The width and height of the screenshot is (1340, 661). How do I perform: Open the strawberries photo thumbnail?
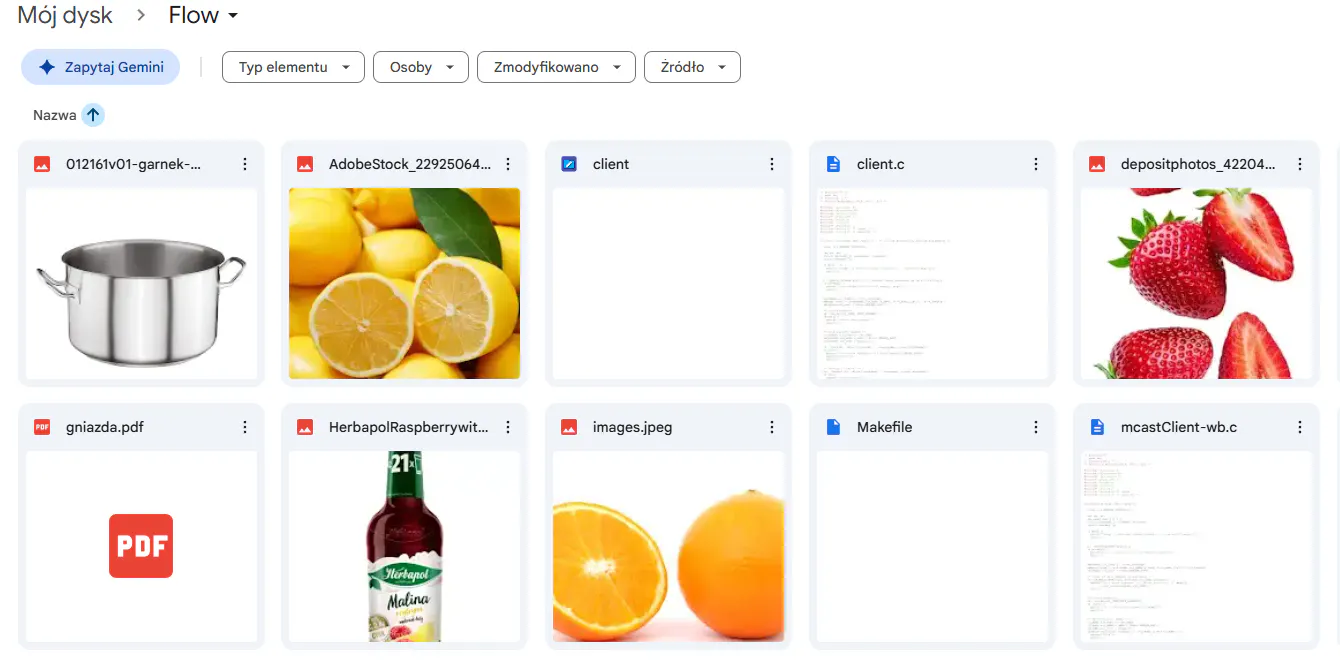[x=1196, y=283]
